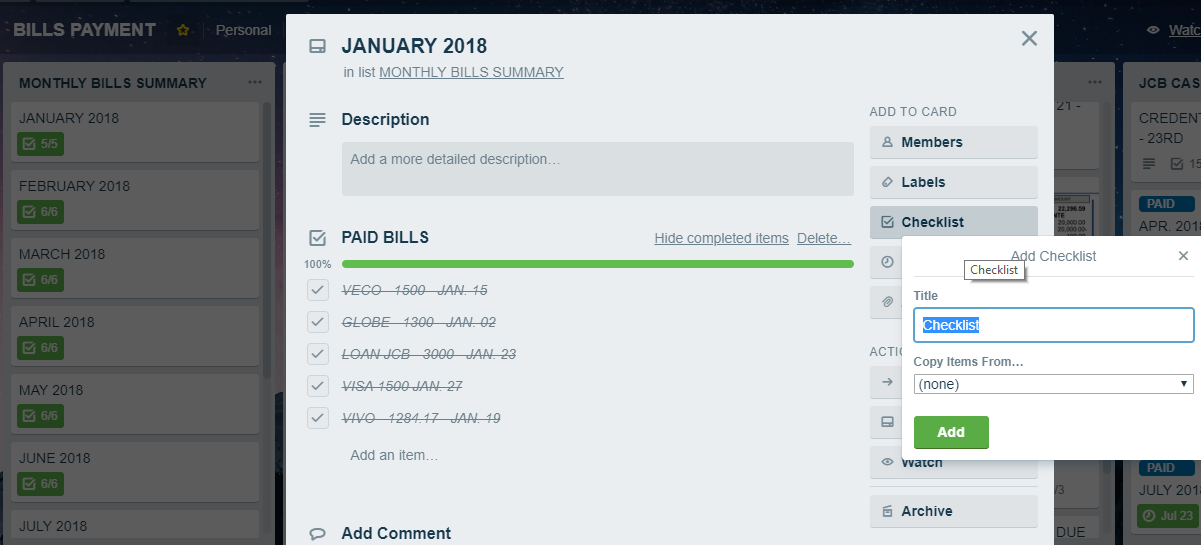Click the Members button in Add to Card
Screen dimensions: 1201x545
click(x=953, y=142)
